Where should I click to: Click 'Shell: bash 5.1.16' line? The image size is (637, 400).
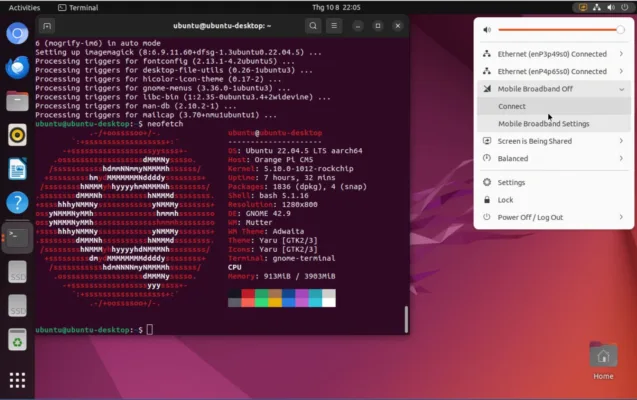pos(268,195)
